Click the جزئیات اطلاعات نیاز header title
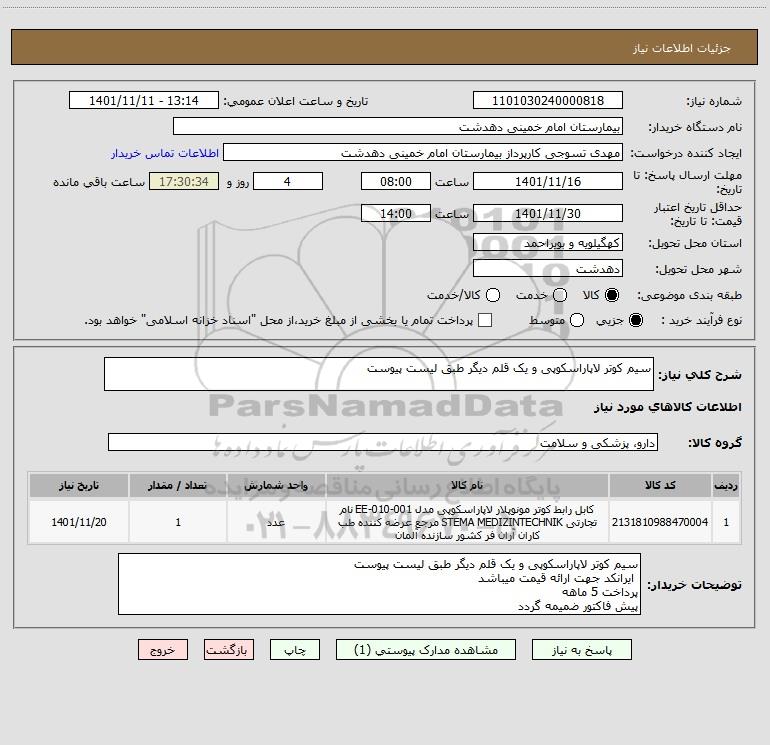The width and height of the screenshot is (770, 745). pyautogui.click(x=681, y=48)
